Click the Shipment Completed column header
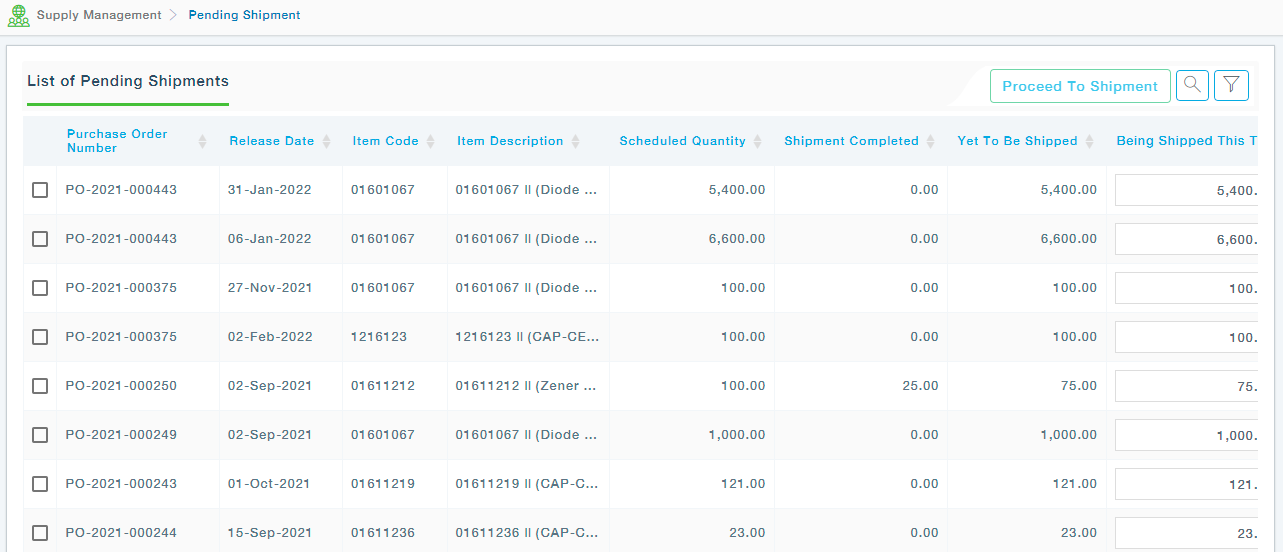This screenshot has height=552, width=1283. [x=851, y=141]
